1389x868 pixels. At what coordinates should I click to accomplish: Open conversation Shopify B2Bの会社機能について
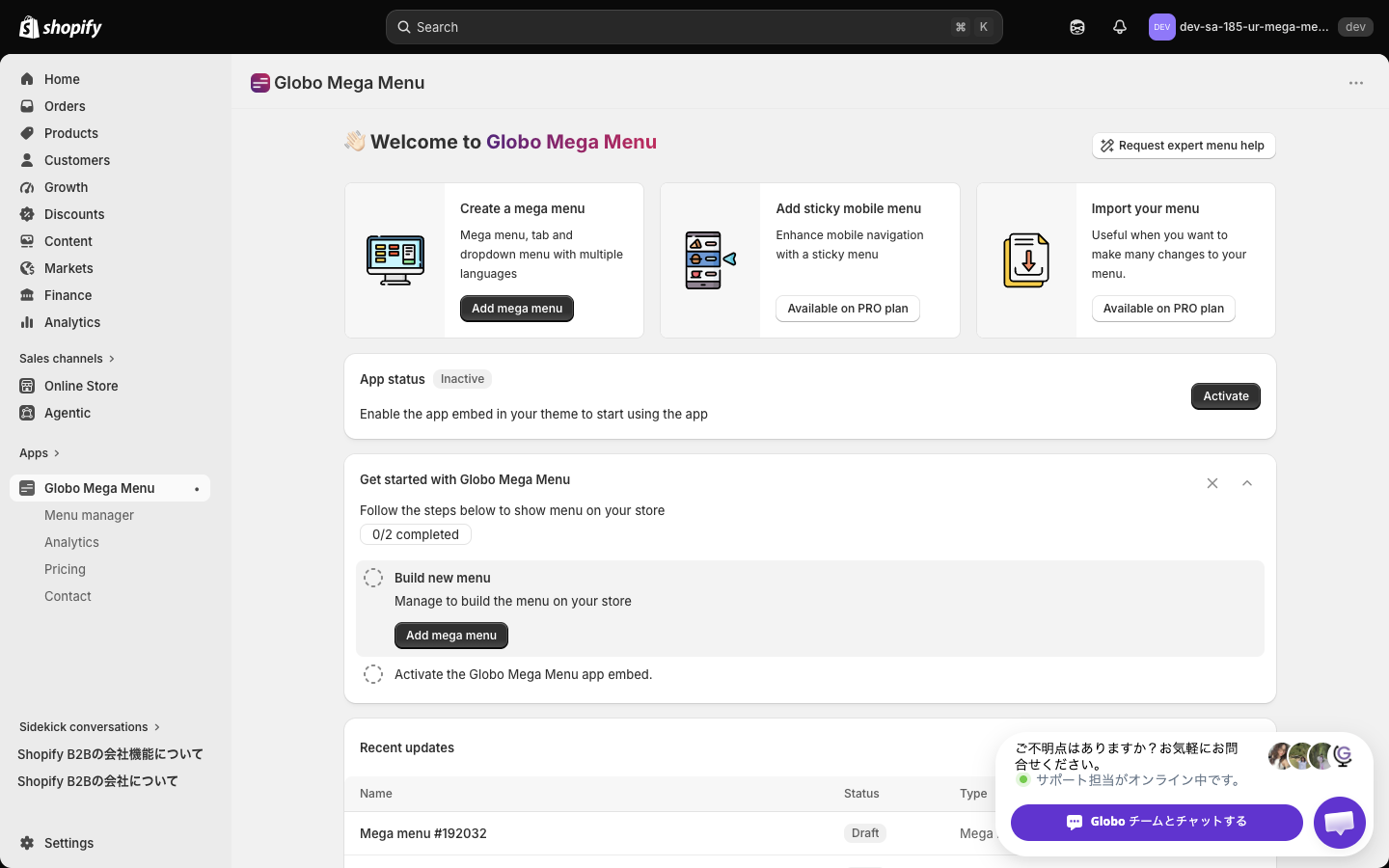pos(110,754)
